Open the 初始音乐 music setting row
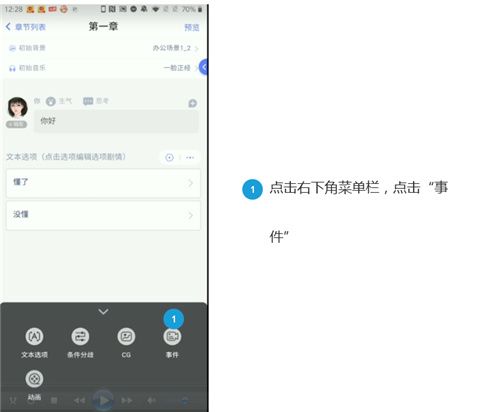This screenshot has width=480, height=412. (103, 68)
